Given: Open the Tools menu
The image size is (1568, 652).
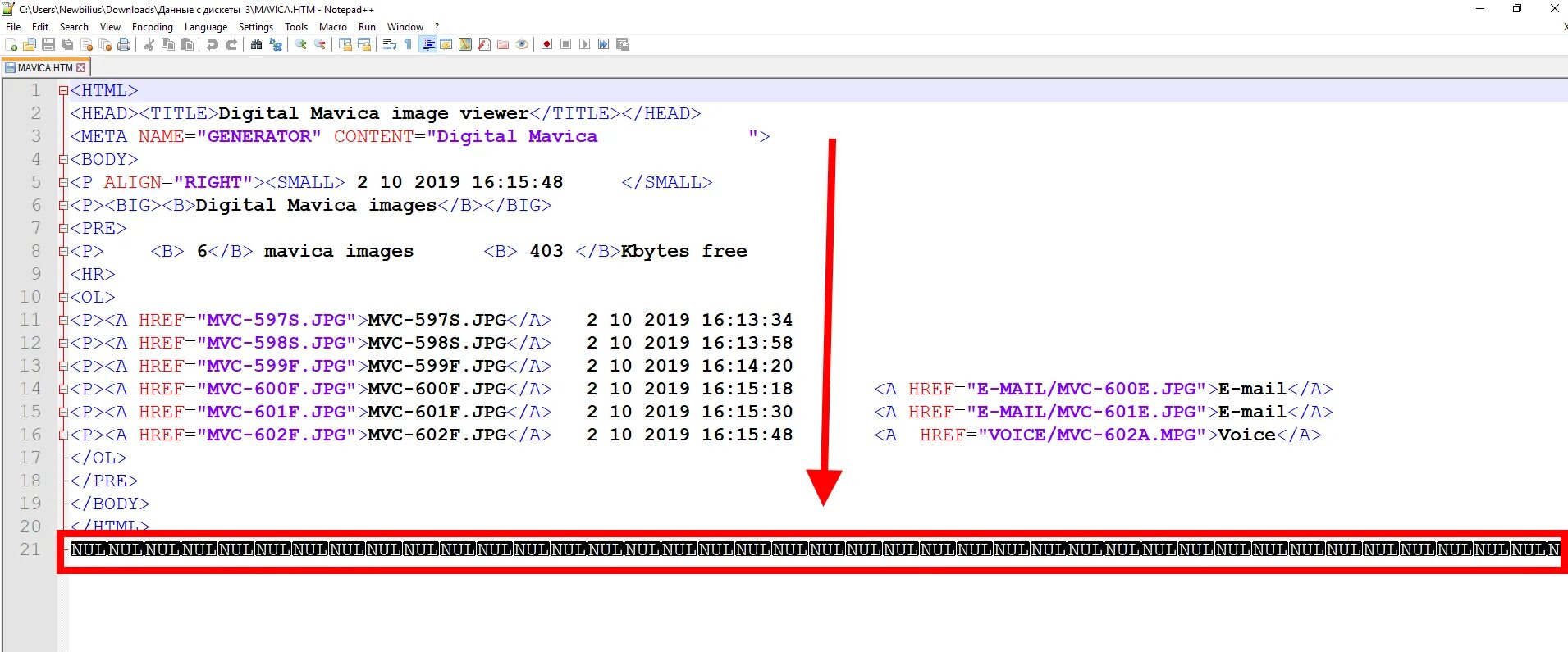Looking at the screenshot, I should (x=296, y=27).
